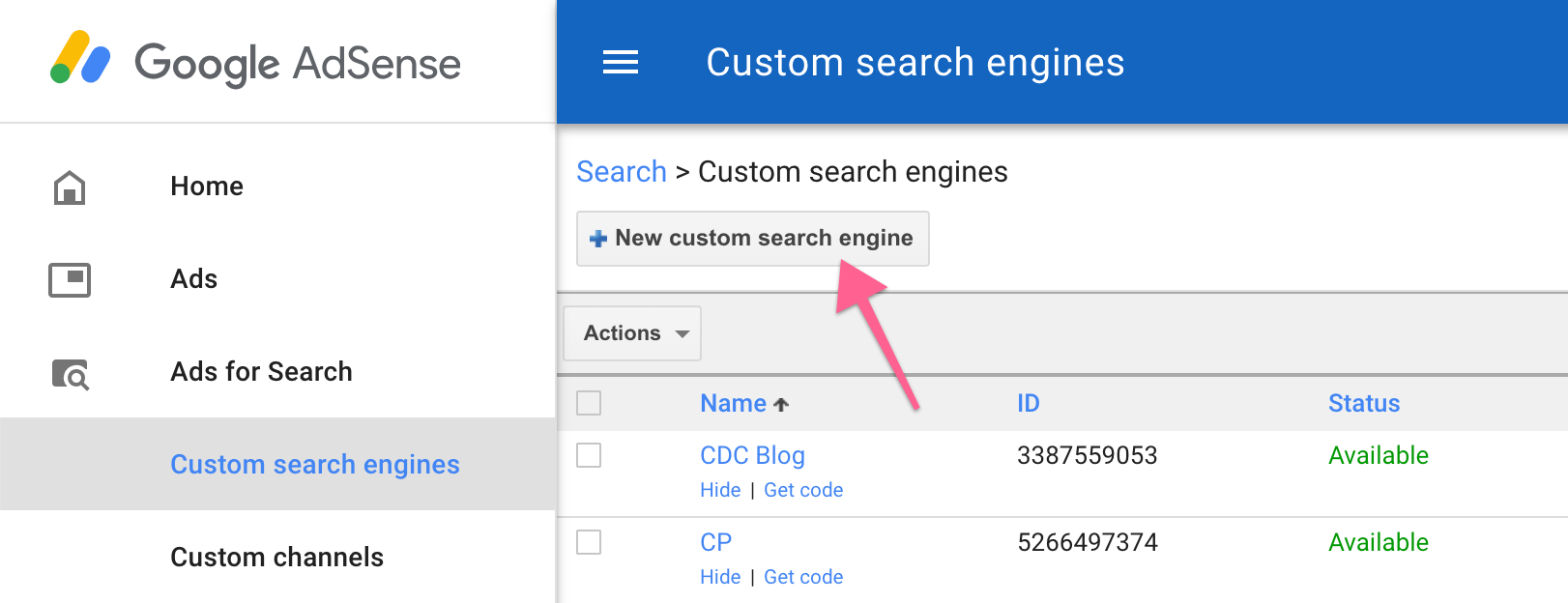Screen dimensions: 1568x603
Task: Check the CP row checkbox
Action: pos(589,542)
